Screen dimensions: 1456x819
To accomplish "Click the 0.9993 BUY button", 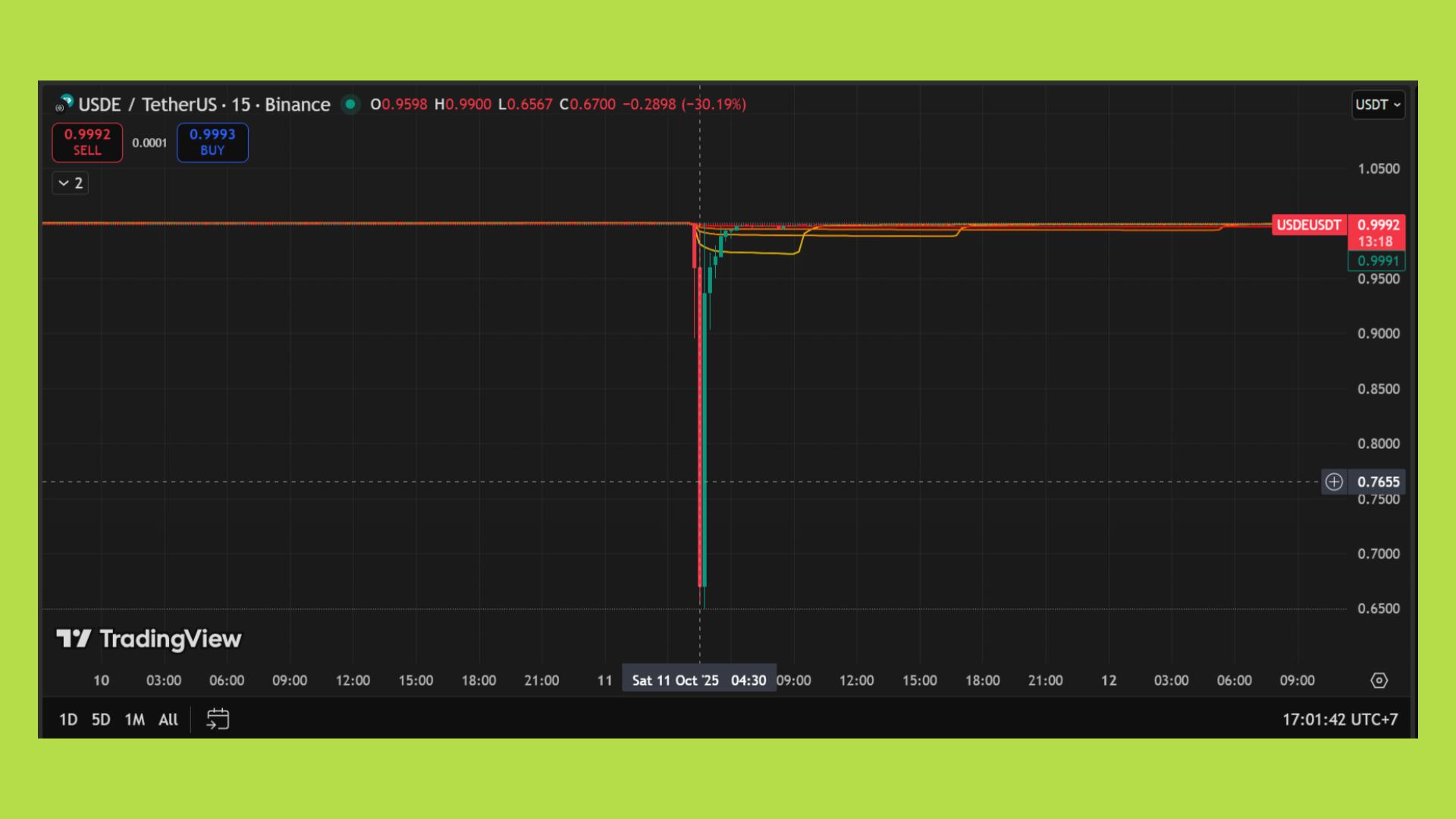I will pyautogui.click(x=212, y=142).
